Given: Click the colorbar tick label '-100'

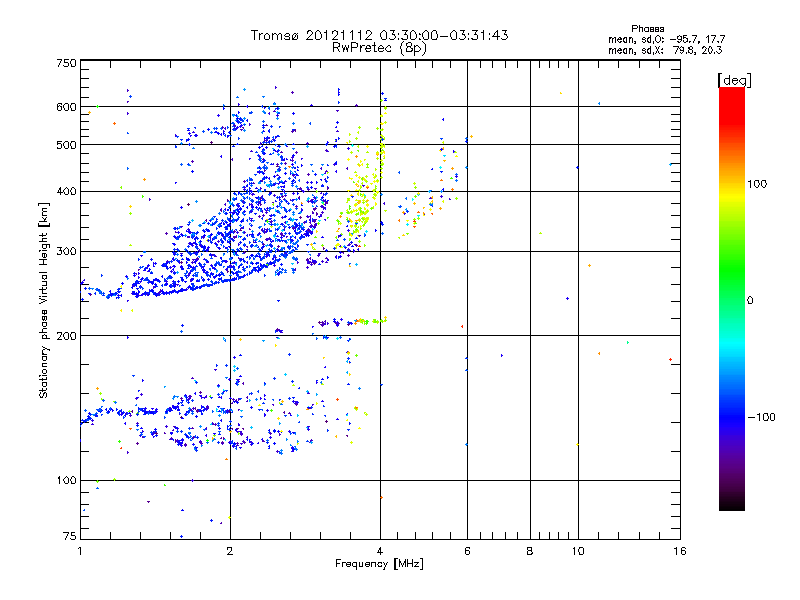Looking at the screenshot, I should click(761, 417).
